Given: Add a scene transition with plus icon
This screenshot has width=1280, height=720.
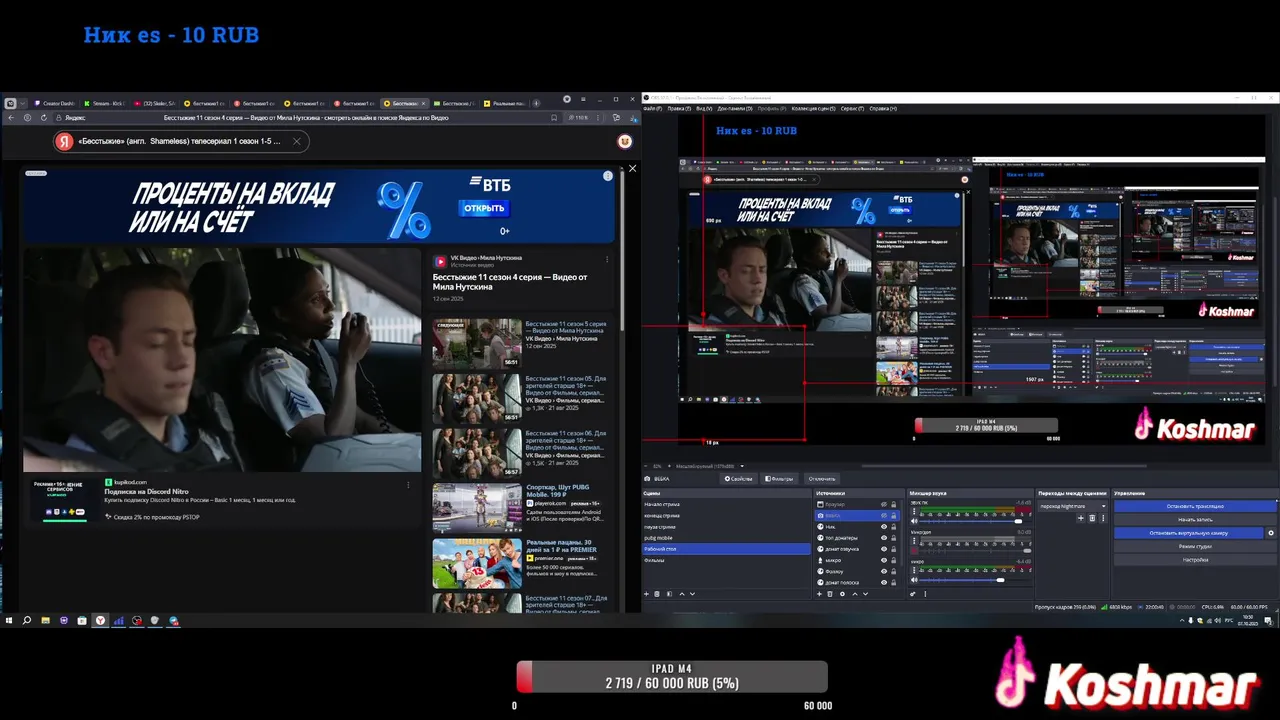Looking at the screenshot, I should pos(1080,518).
